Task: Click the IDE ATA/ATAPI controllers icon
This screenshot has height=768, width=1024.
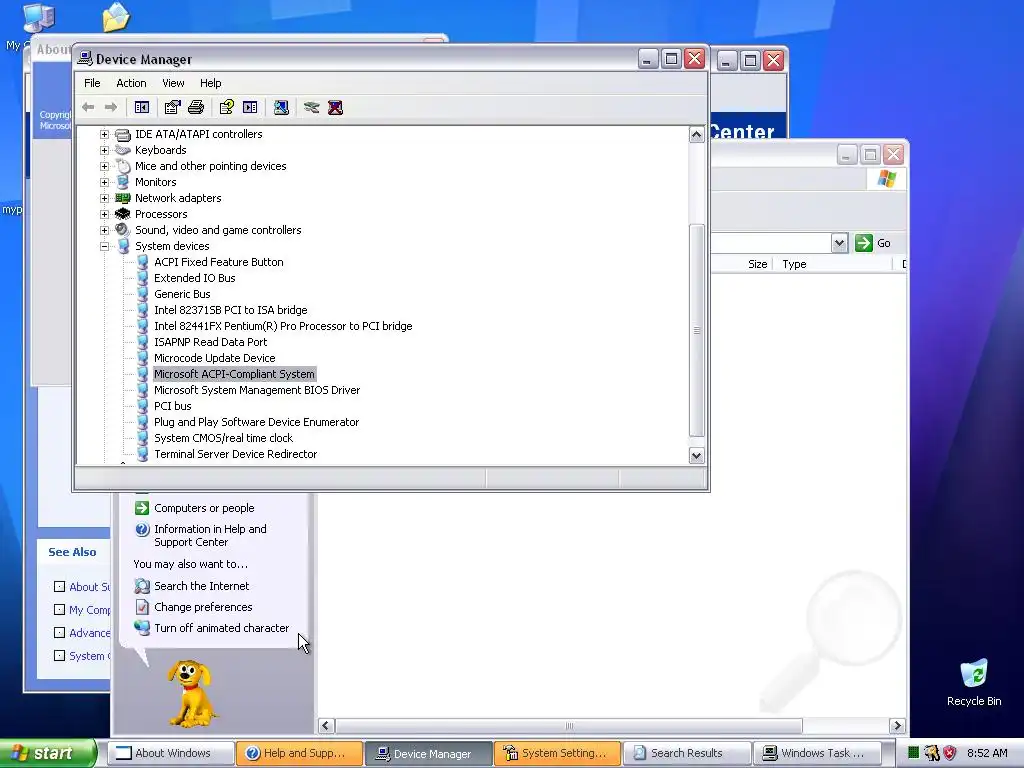Action: click(123, 134)
